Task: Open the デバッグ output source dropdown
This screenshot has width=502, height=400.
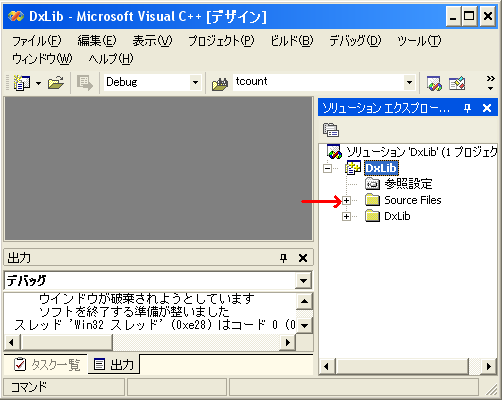Action: 303,281
